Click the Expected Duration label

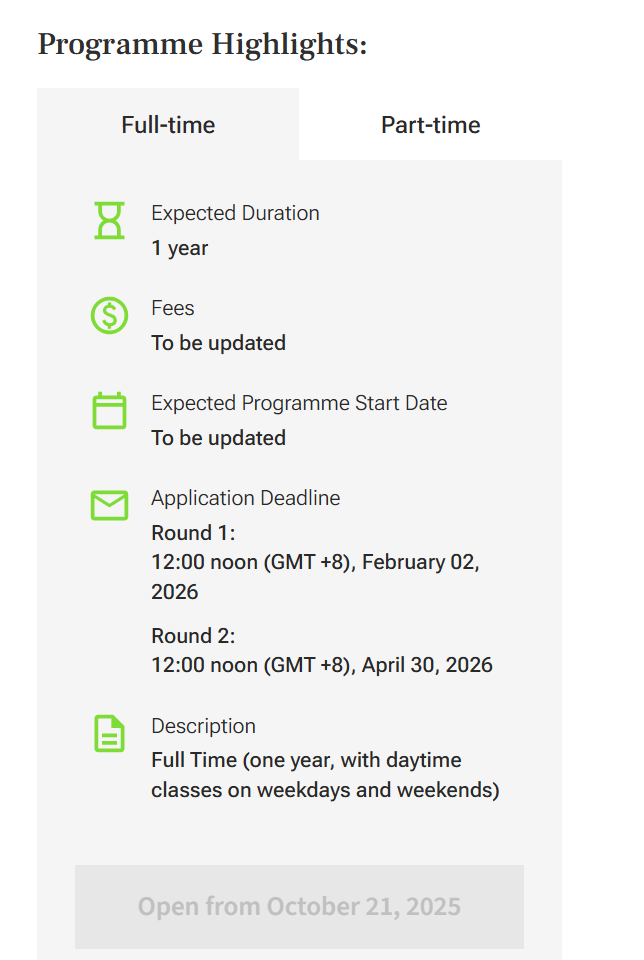coord(235,213)
